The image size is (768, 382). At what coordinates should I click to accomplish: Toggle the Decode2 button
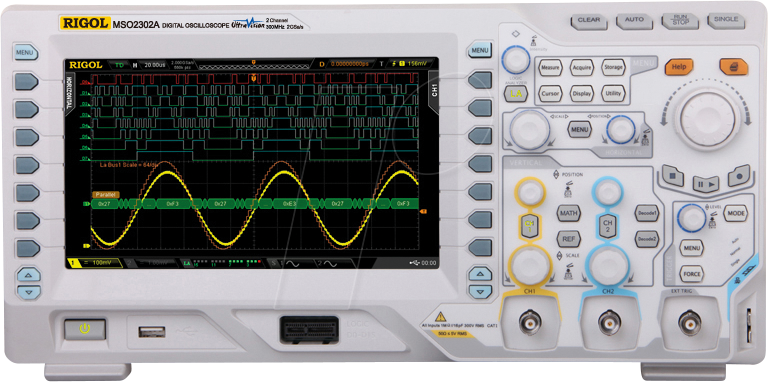pos(647,239)
